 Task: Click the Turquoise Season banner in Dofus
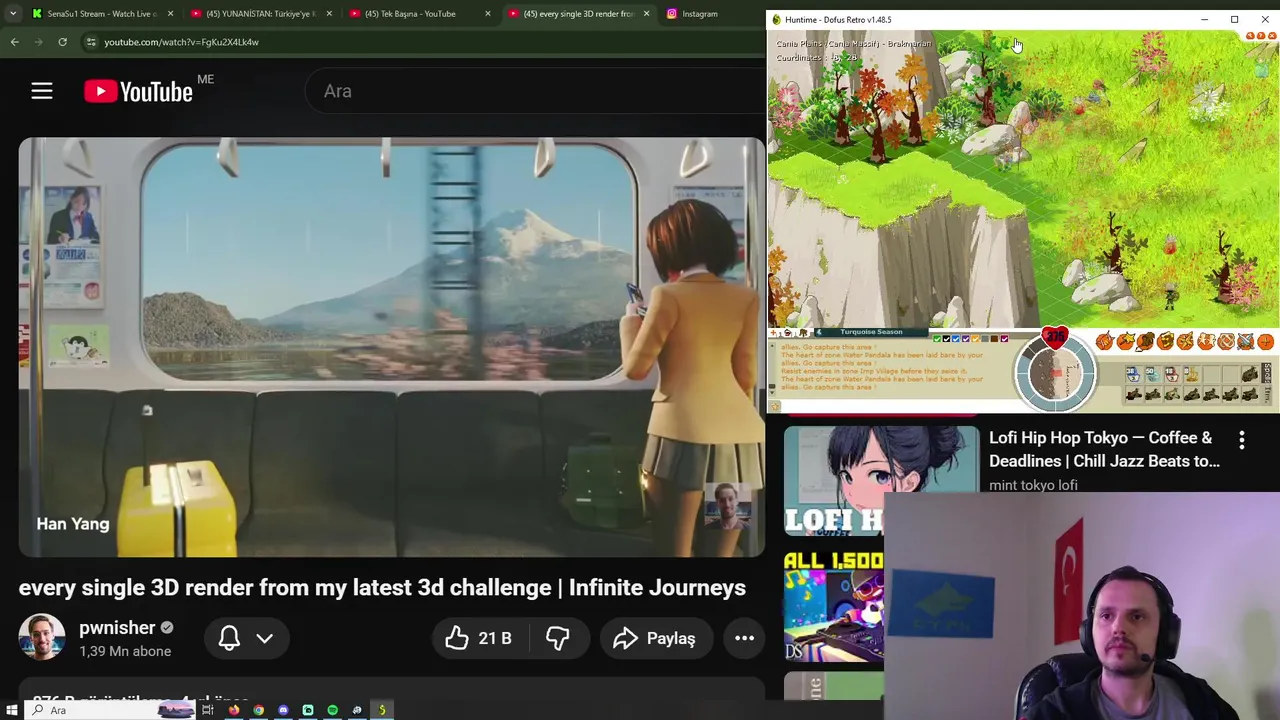[x=871, y=332]
